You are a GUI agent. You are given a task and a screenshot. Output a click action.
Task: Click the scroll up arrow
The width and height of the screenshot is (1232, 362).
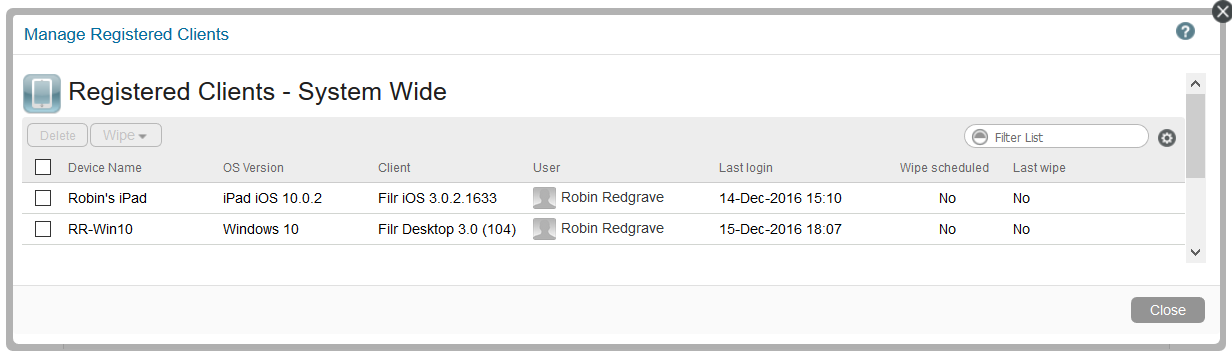1195,83
